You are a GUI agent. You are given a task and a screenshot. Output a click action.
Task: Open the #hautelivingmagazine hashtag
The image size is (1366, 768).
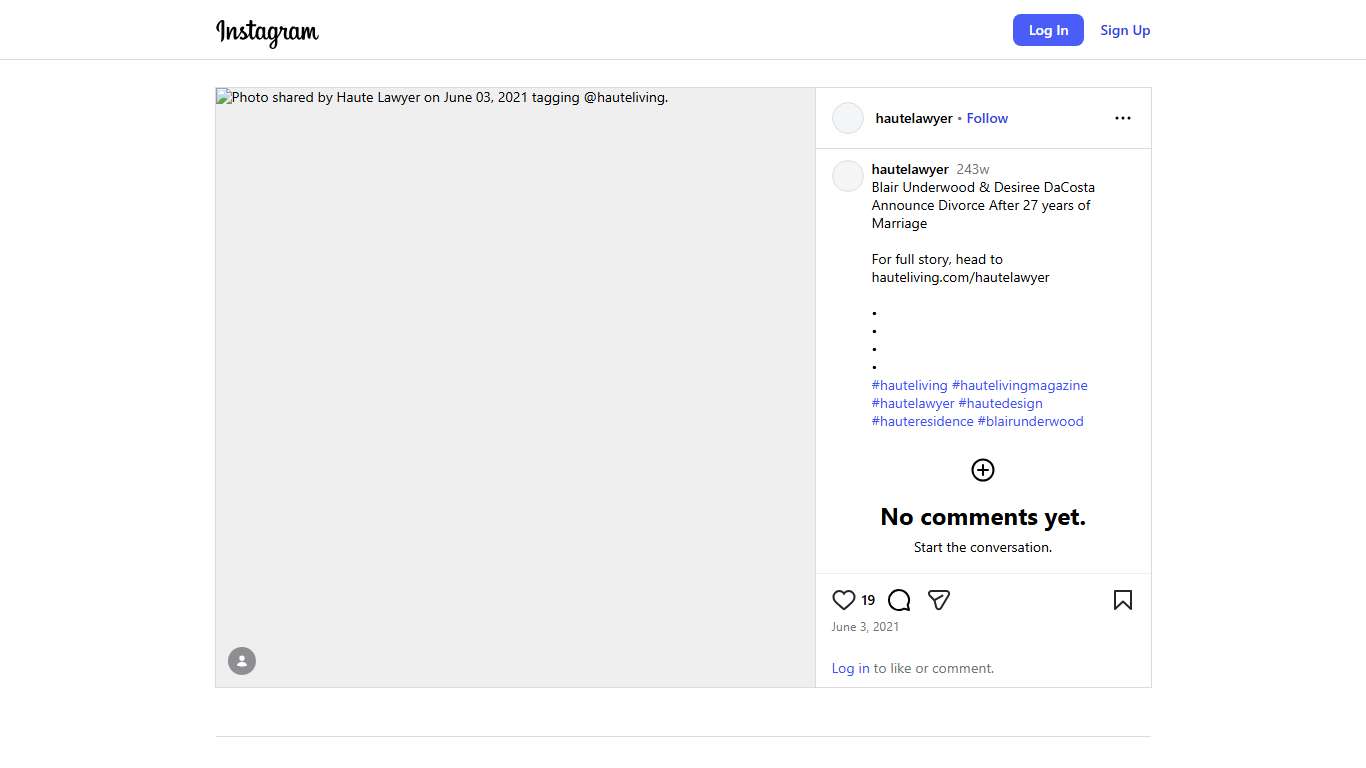click(x=1019, y=385)
